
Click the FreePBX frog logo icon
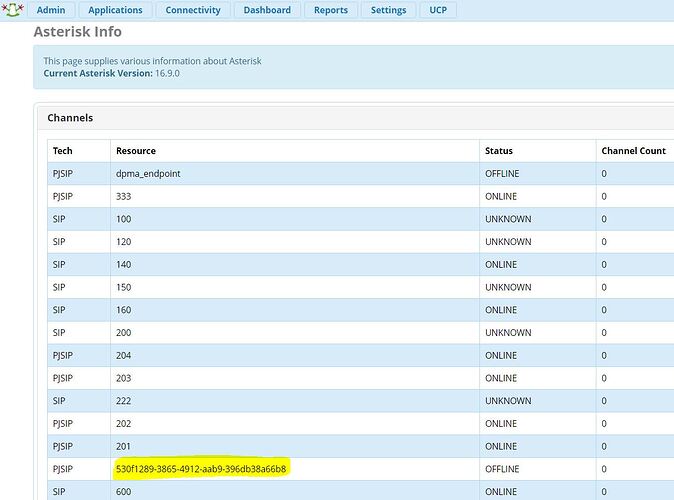pos(12,10)
